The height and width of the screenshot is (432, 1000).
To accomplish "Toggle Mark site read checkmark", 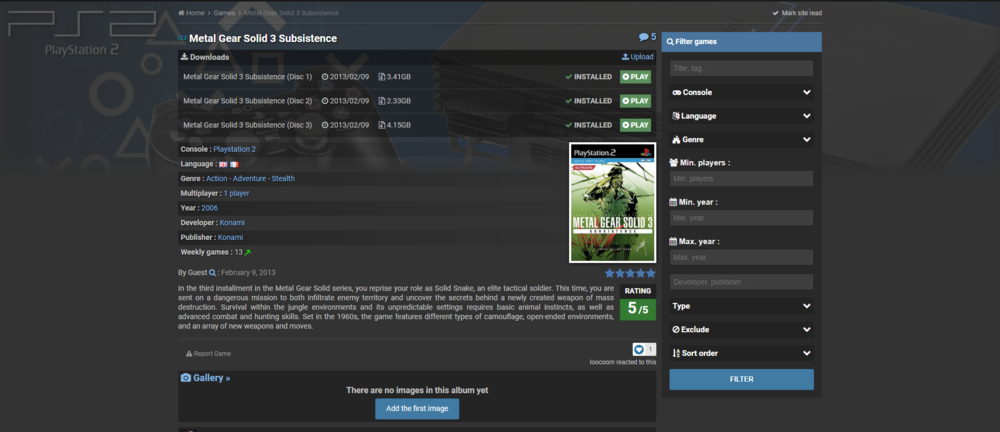I will (775, 13).
